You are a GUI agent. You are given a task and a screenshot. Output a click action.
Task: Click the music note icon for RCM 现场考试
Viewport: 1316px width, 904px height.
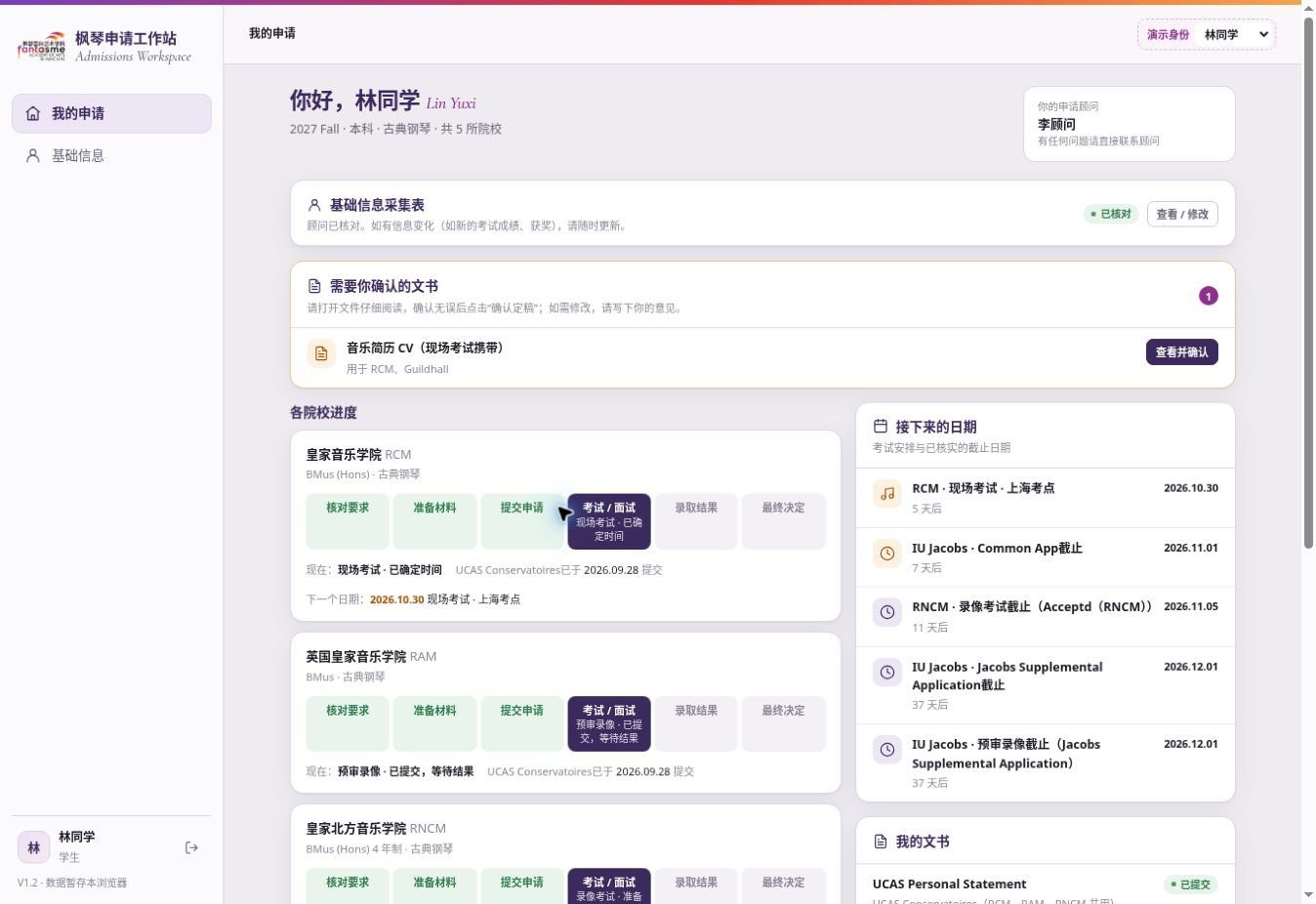click(x=887, y=494)
